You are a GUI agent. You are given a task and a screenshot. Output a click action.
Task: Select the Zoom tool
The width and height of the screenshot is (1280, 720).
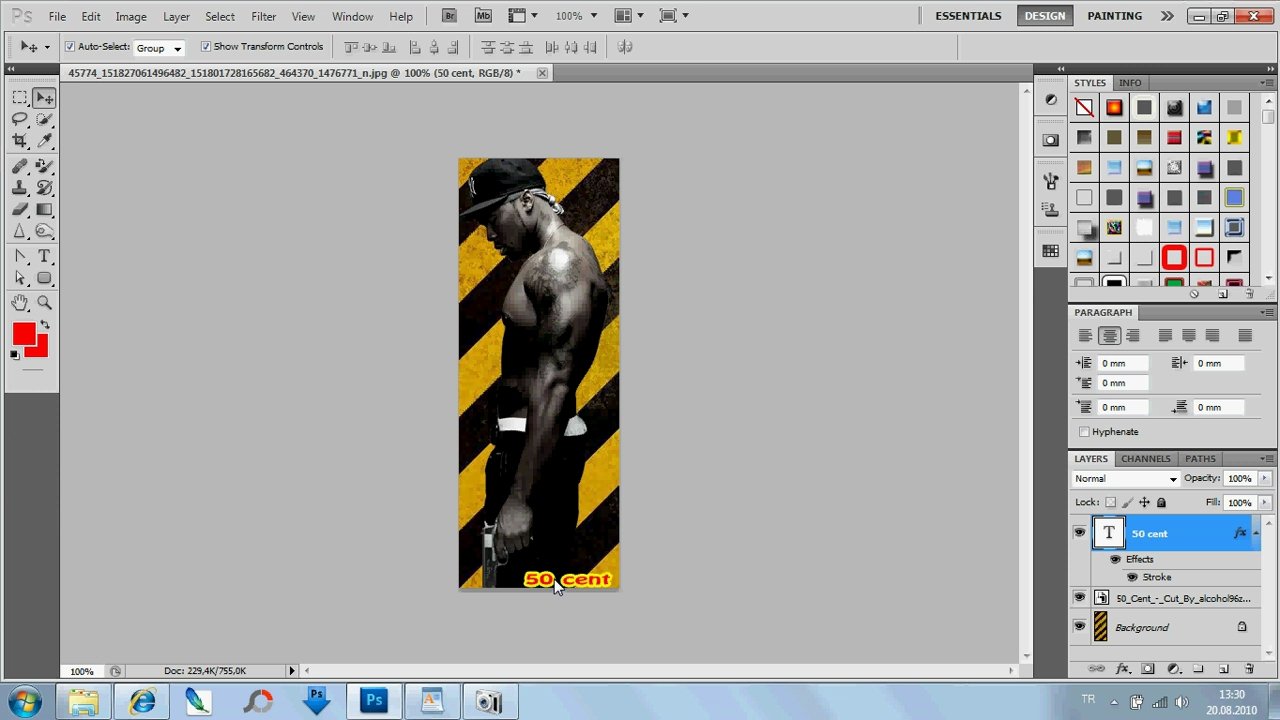44,303
